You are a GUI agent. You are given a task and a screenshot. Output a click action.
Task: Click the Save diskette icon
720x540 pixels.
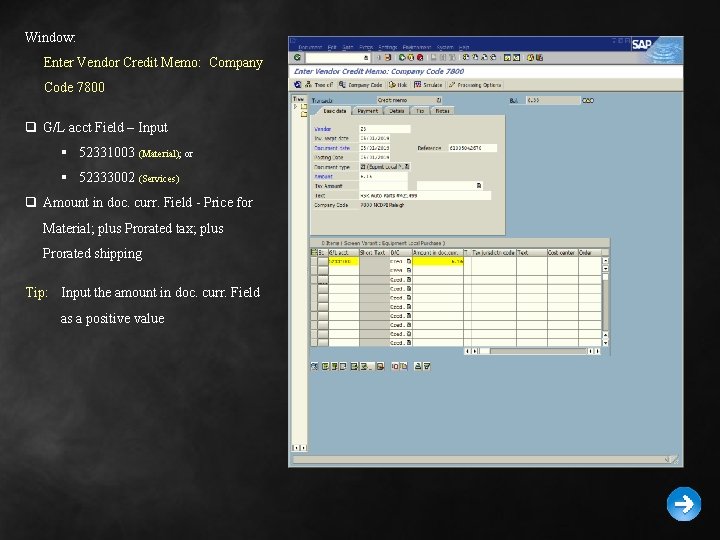388,57
